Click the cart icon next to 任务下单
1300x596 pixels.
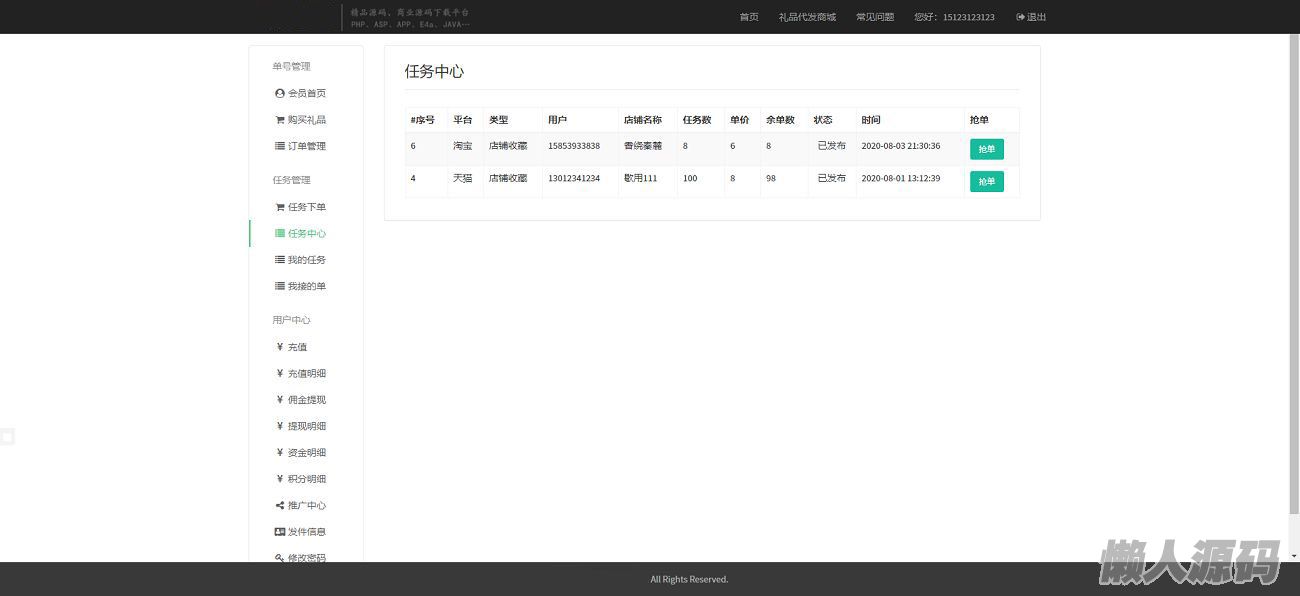tap(280, 207)
